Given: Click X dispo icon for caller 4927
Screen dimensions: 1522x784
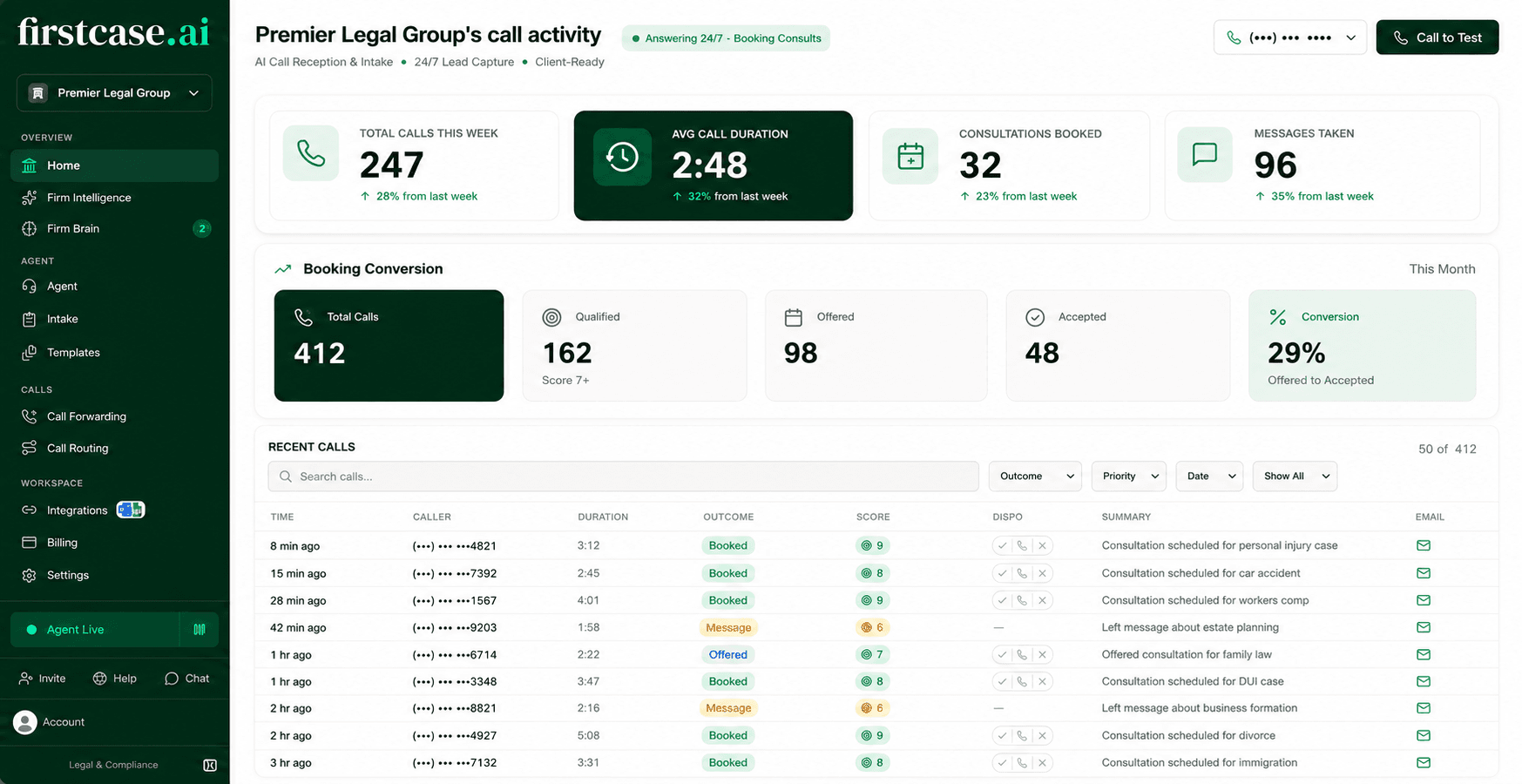Looking at the screenshot, I should [x=1042, y=735].
